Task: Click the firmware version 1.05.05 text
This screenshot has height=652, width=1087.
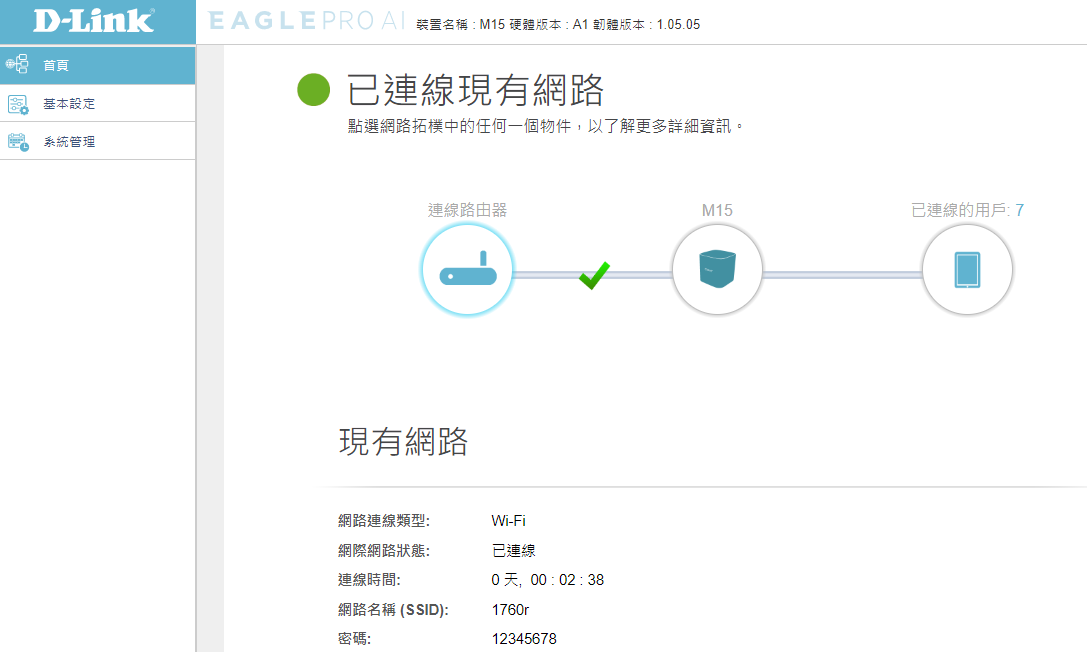Action: point(678,24)
